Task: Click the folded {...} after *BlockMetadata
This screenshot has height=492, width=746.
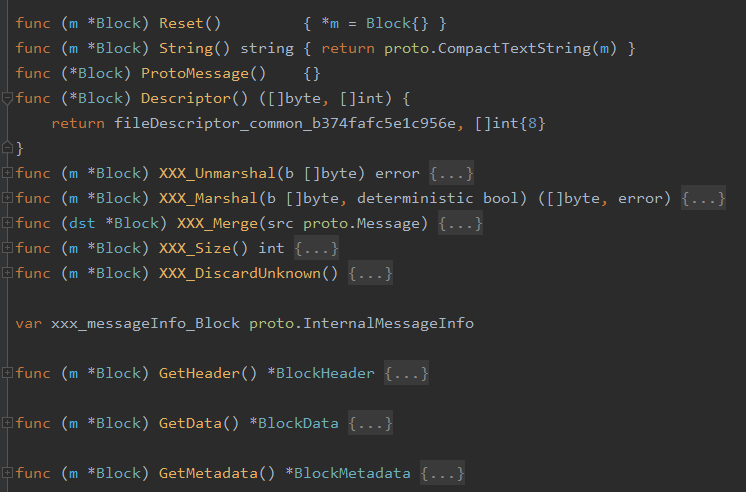Action: pyautogui.click(x=442, y=473)
